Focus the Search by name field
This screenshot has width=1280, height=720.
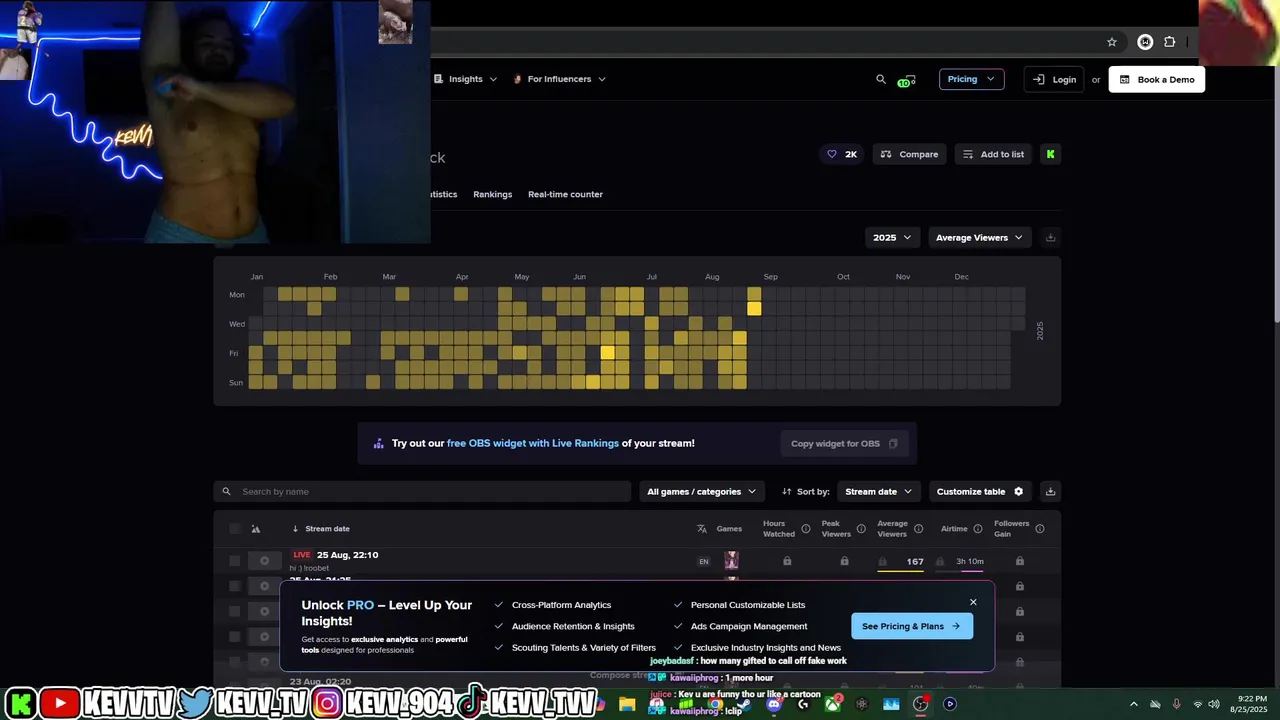point(422,491)
